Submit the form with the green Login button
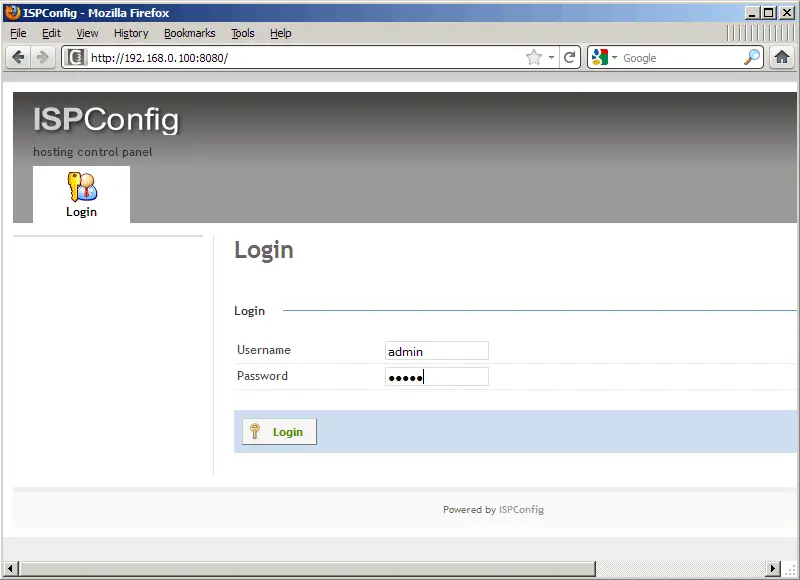 pyautogui.click(x=279, y=432)
